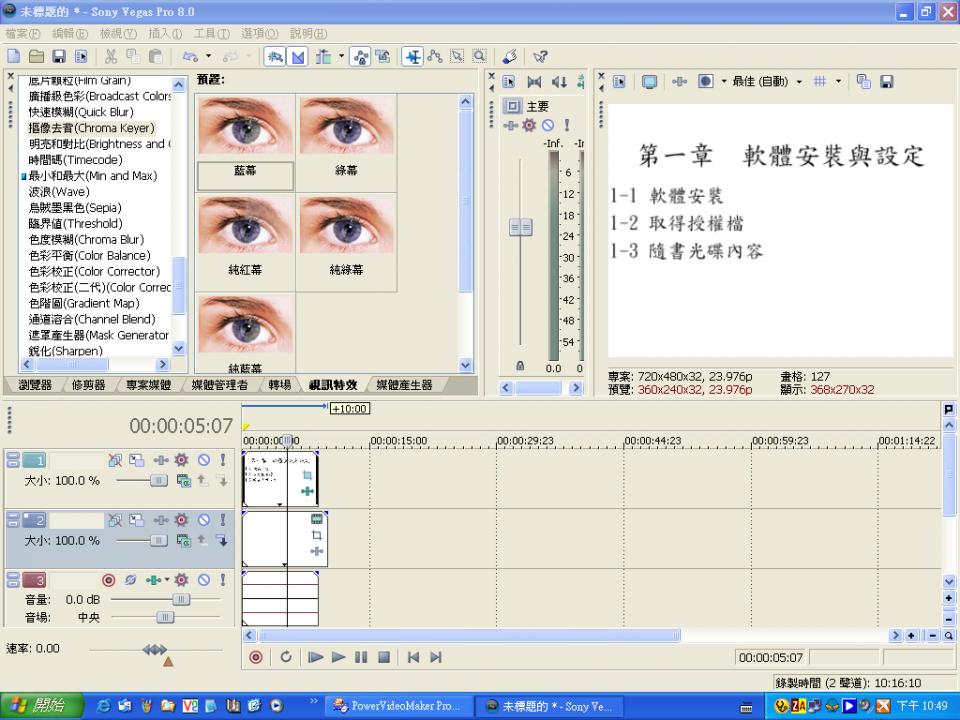Mute video track 1
The width and height of the screenshot is (960, 720).
coord(205,459)
